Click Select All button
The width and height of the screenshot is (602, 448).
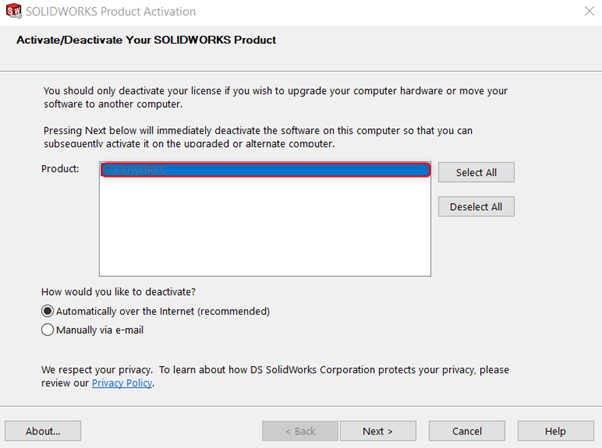click(x=476, y=172)
